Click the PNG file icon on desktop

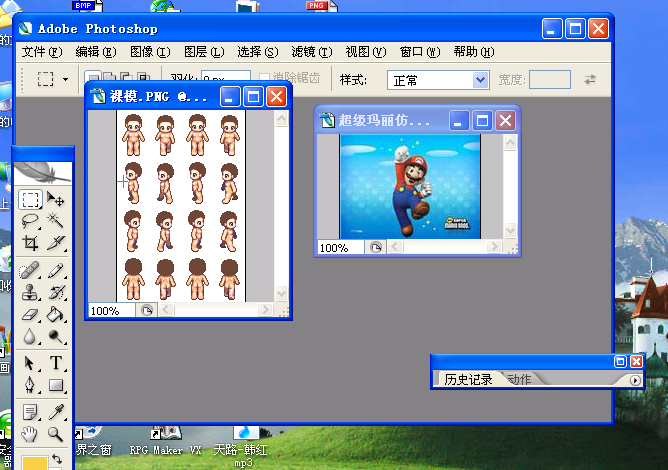321,6
